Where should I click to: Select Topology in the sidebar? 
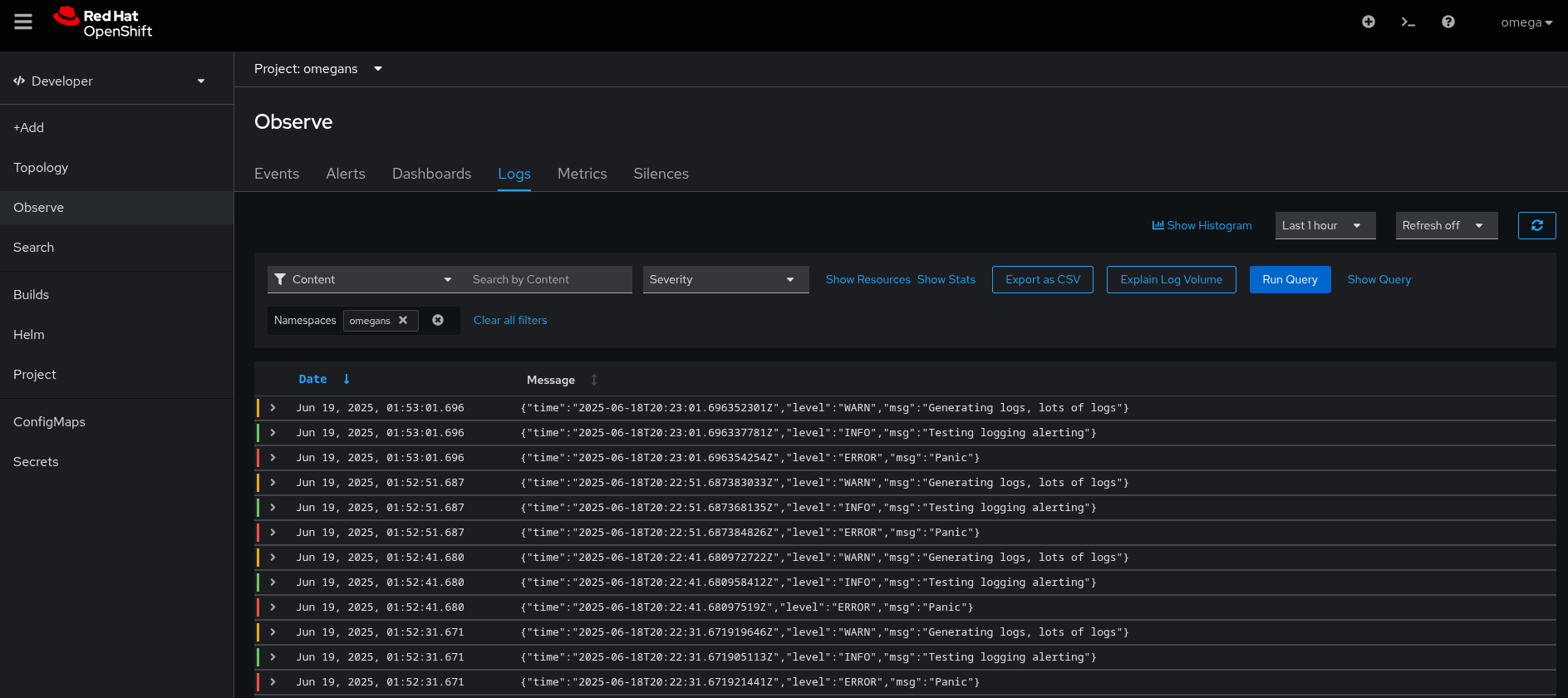pyautogui.click(x=41, y=168)
